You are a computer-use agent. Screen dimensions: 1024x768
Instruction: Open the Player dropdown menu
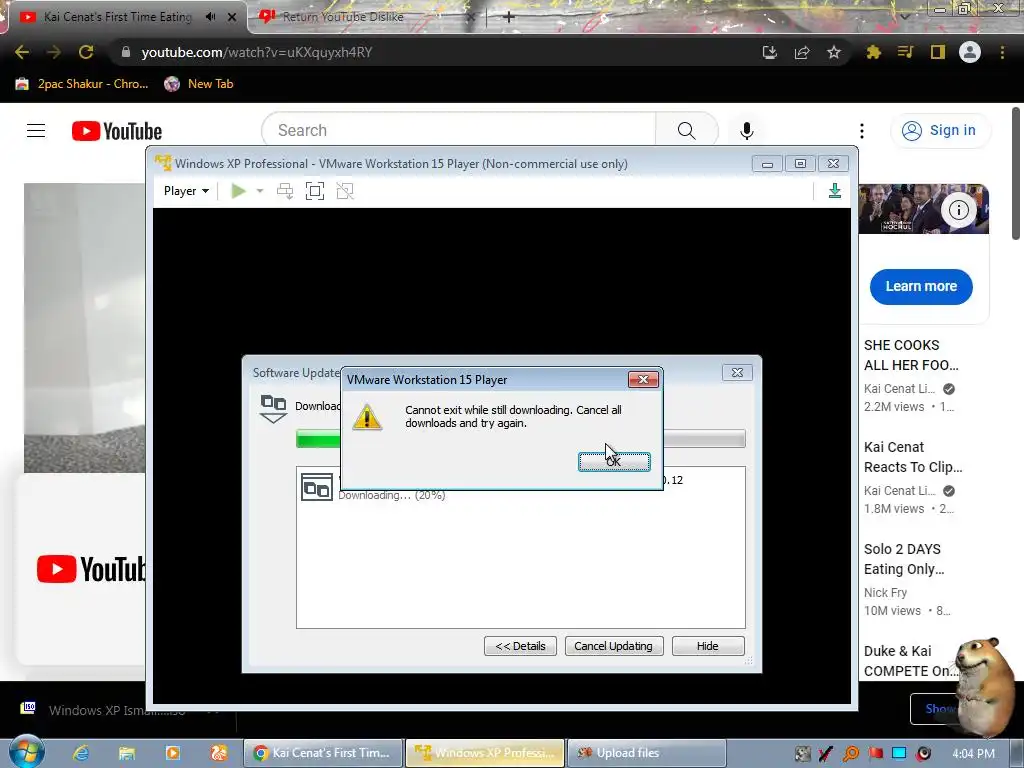tap(186, 191)
